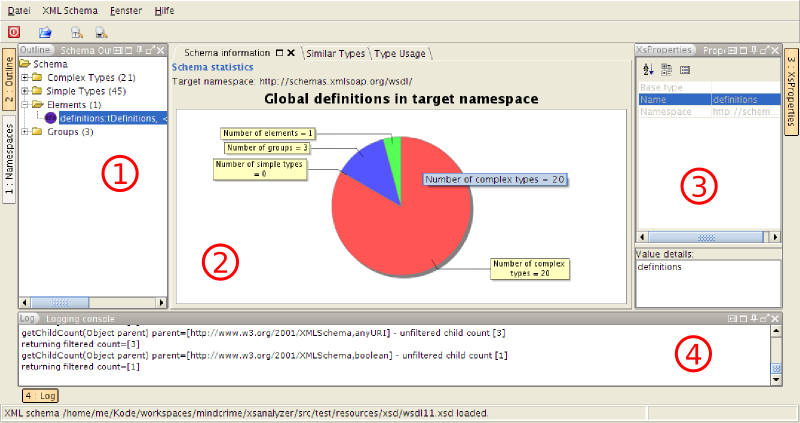Click the red exit icon in toolbar

14,32
